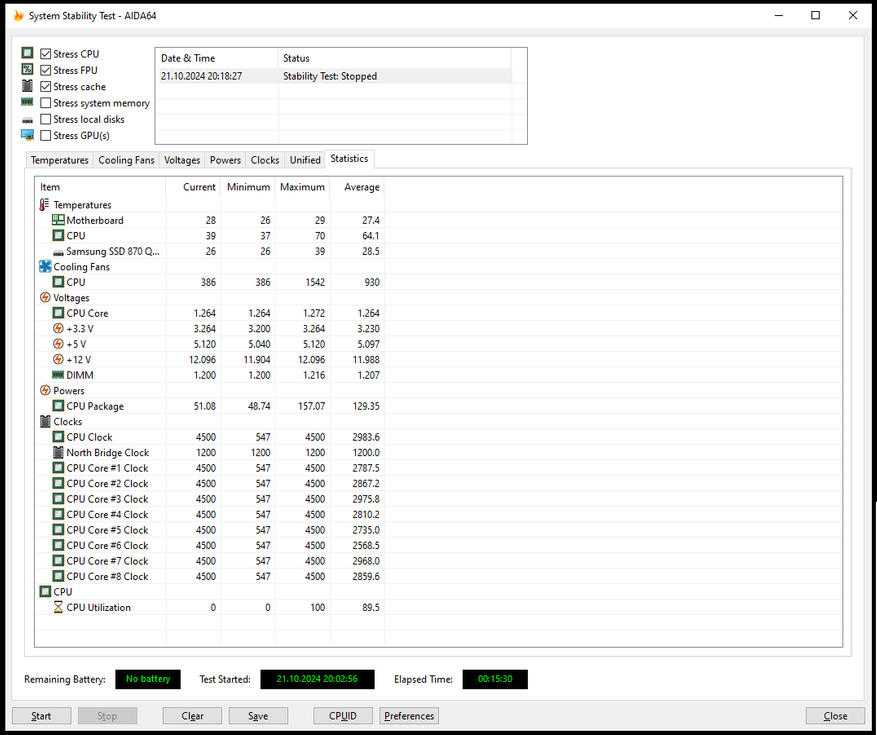Click the DIMM memory icon
Viewport: 877px width, 735px height.
58,375
